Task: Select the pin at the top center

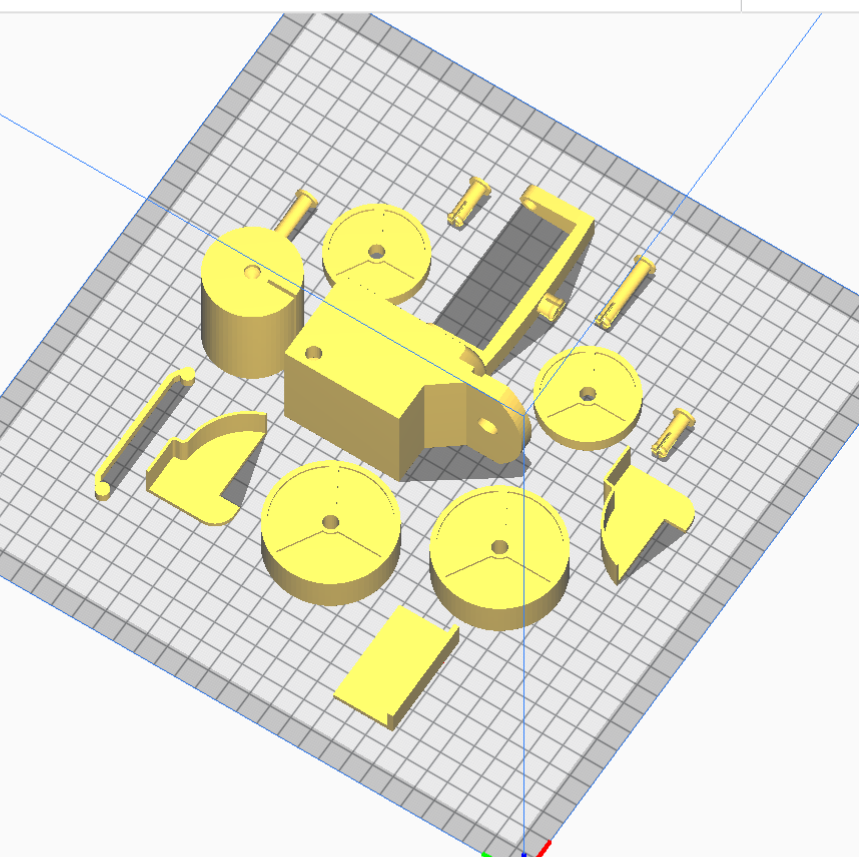Action: [466, 199]
